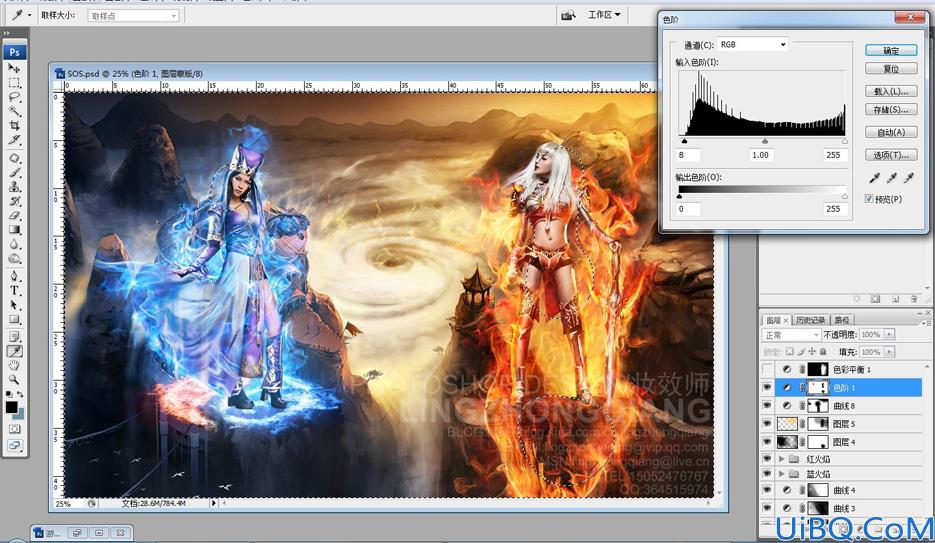Hide the 曲线 8 layer
This screenshot has width=935, height=543.
pos(767,406)
